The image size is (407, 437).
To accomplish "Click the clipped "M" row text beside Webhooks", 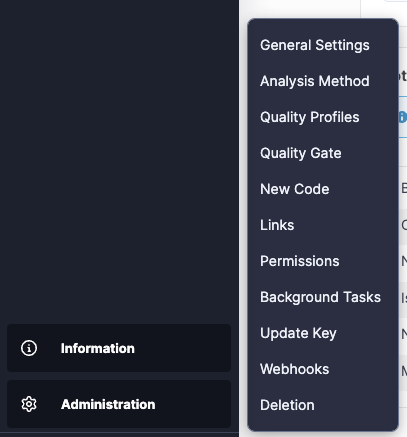I will coord(404,370).
